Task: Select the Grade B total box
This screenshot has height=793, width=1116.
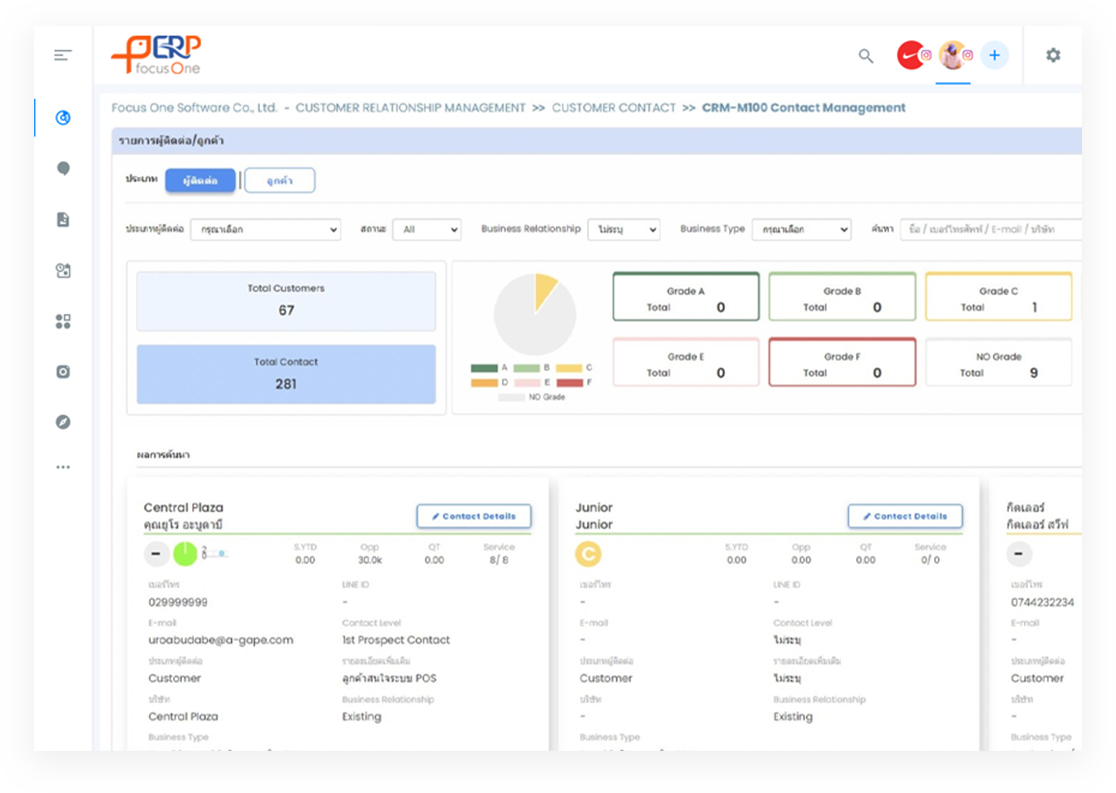Action: coord(842,297)
